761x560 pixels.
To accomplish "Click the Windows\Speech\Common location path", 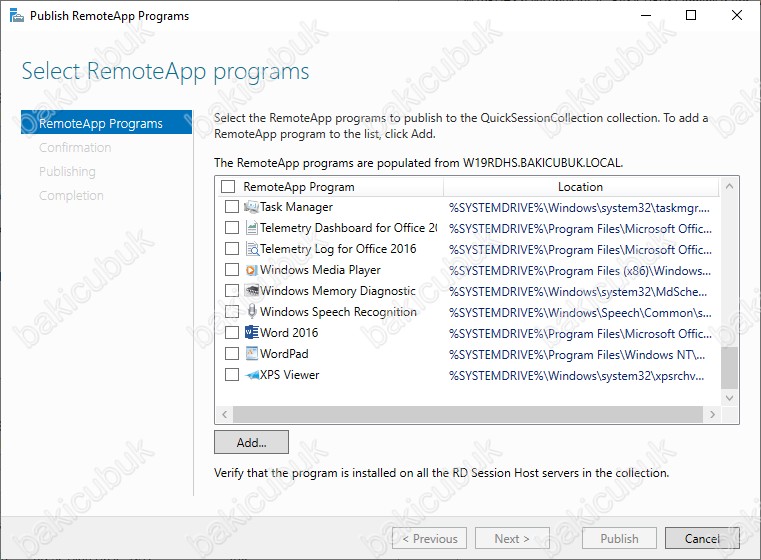I will tap(580, 313).
